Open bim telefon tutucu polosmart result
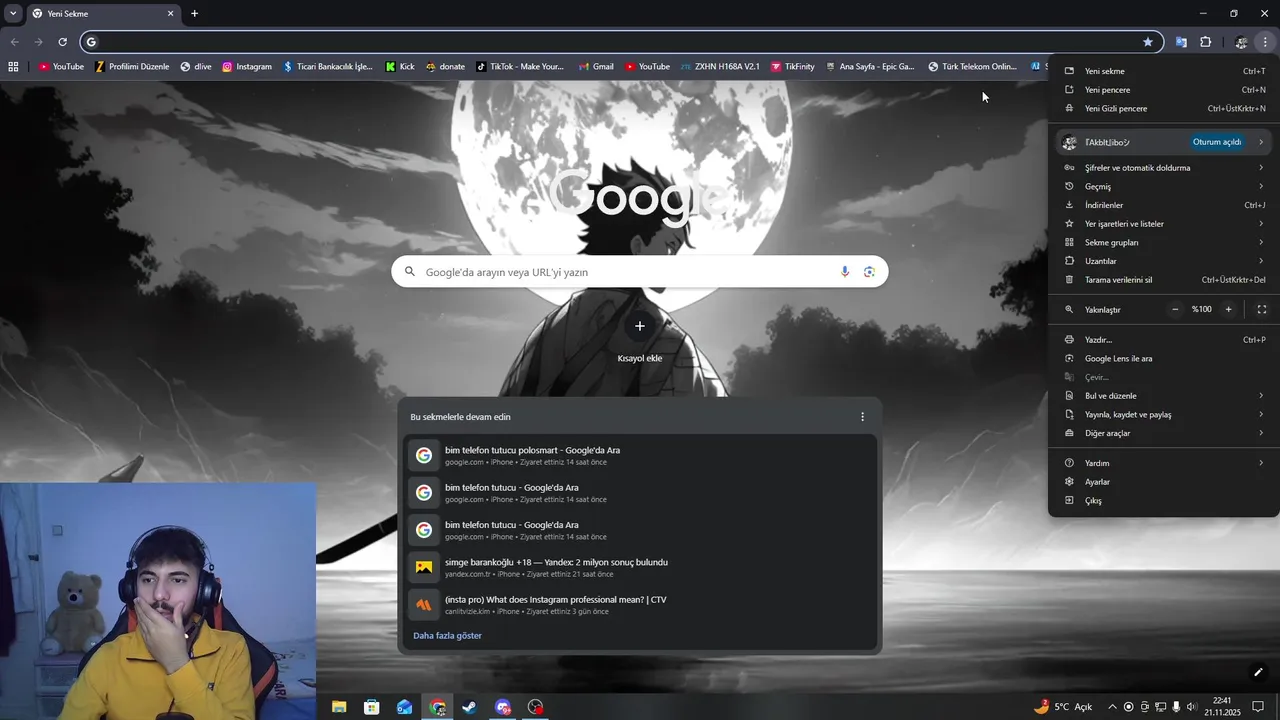This screenshot has width=1280, height=720. point(640,455)
